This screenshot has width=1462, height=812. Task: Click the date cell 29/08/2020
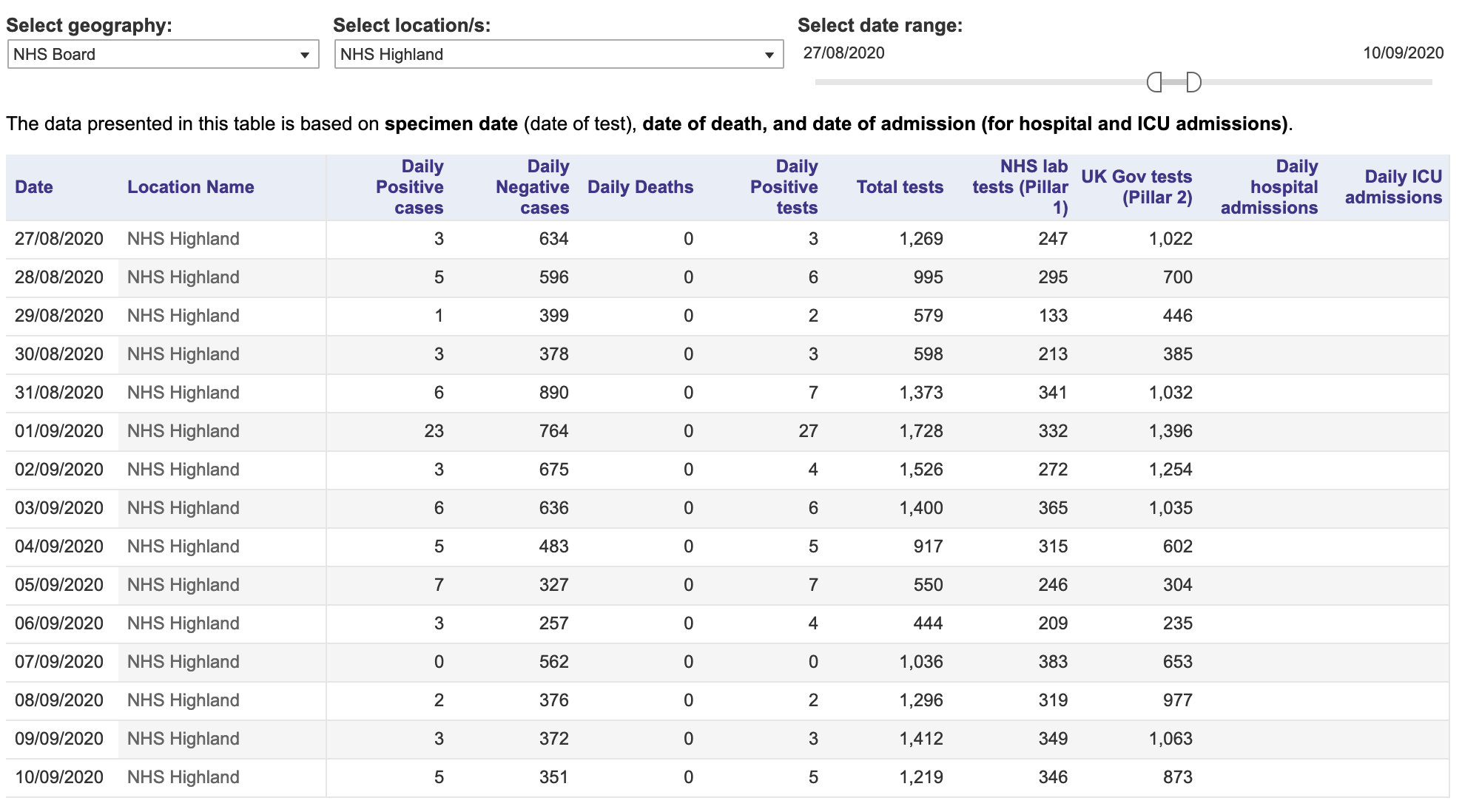[59, 316]
